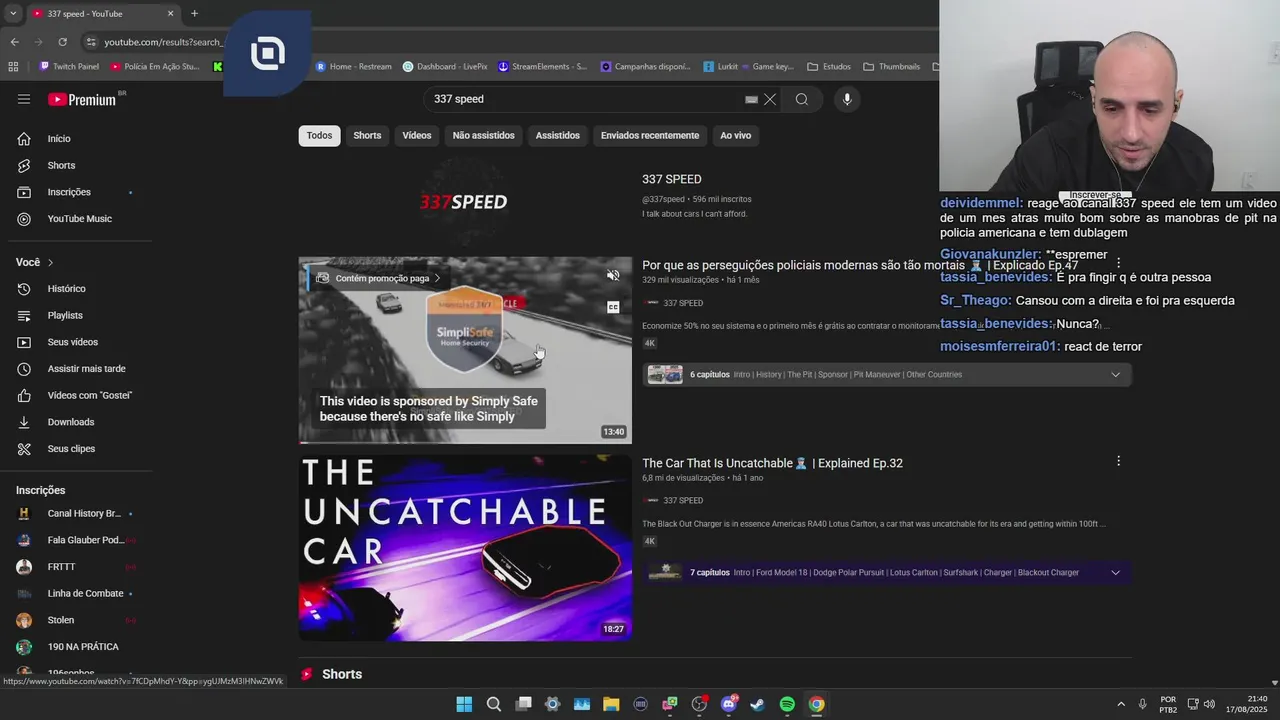
Task: Go to the YouTube Premium home logo
Action: [x=82, y=99]
